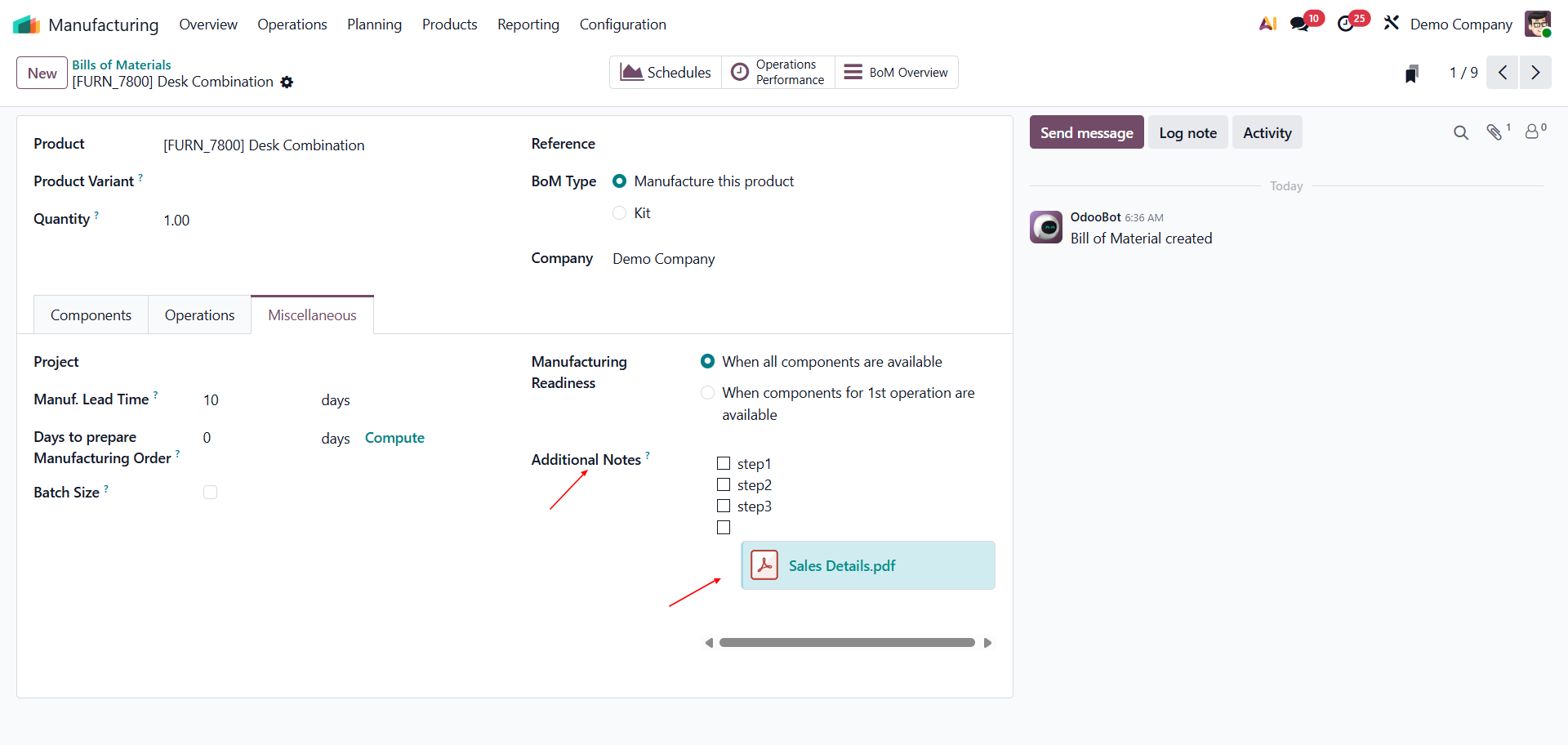Switch to the Components tab
Viewport: 1568px width, 745px height.
91,315
